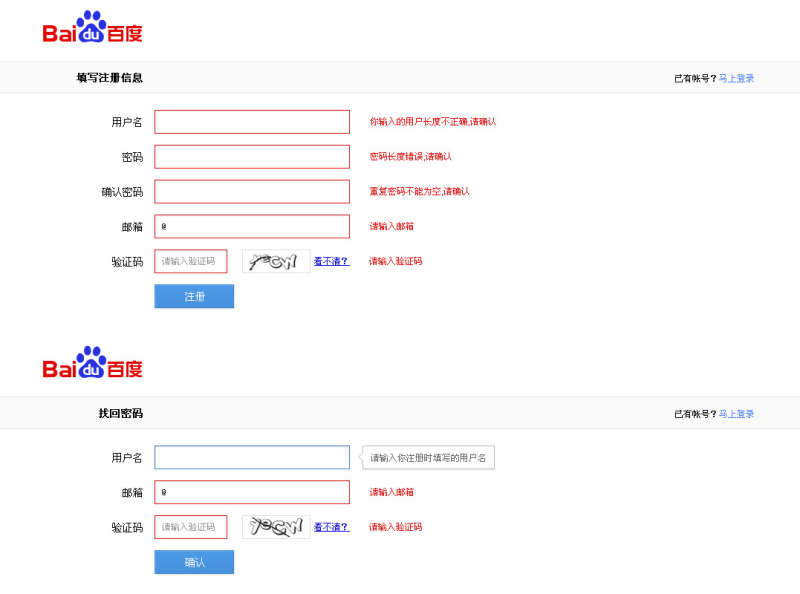Image resolution: width=800 pixels, height=594 pixels.
Task: Focus the 用户名 field in the 找回密码 form
Action: (252, 458)
